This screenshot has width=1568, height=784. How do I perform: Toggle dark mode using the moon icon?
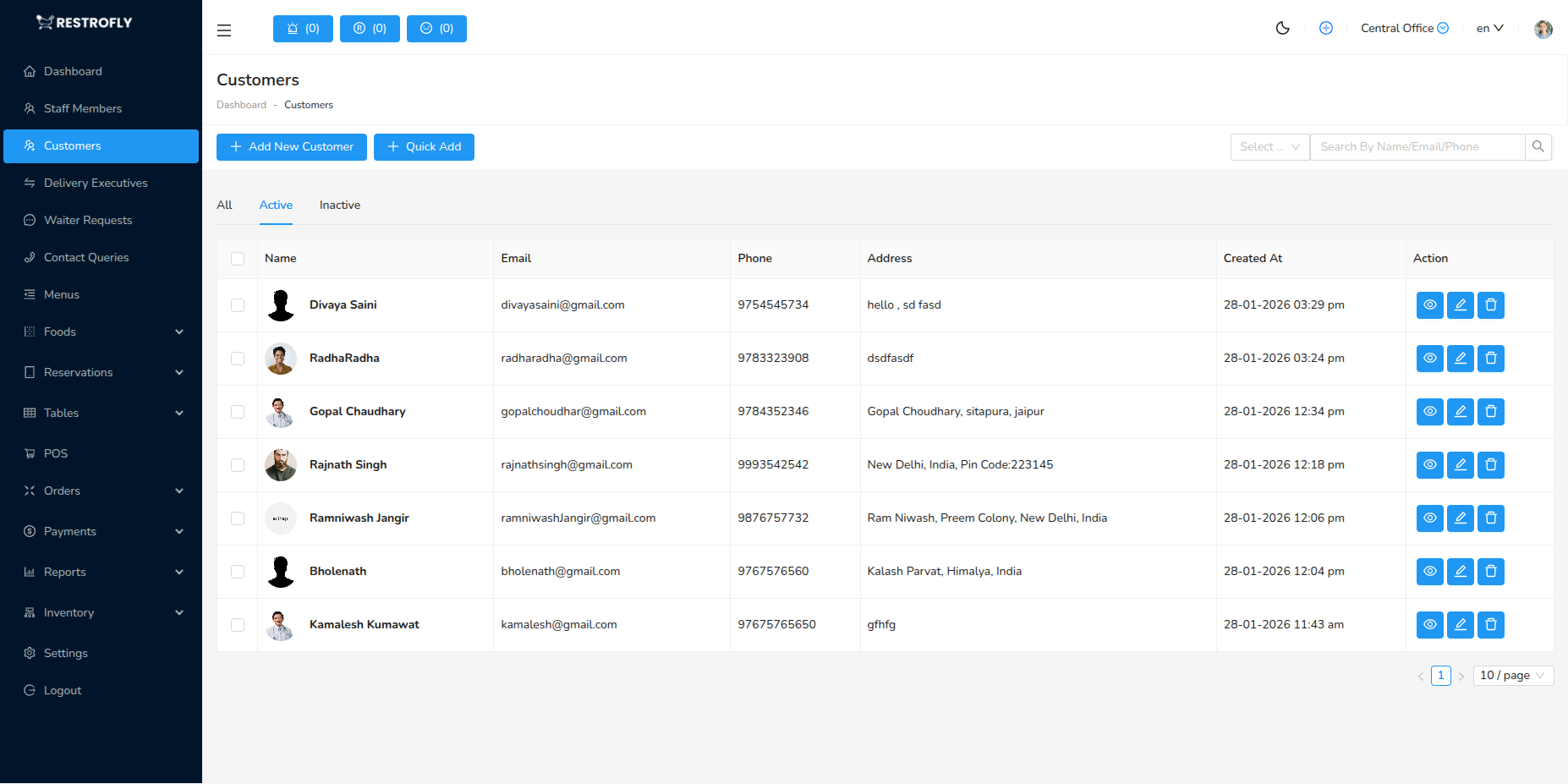click(1282, 28)
